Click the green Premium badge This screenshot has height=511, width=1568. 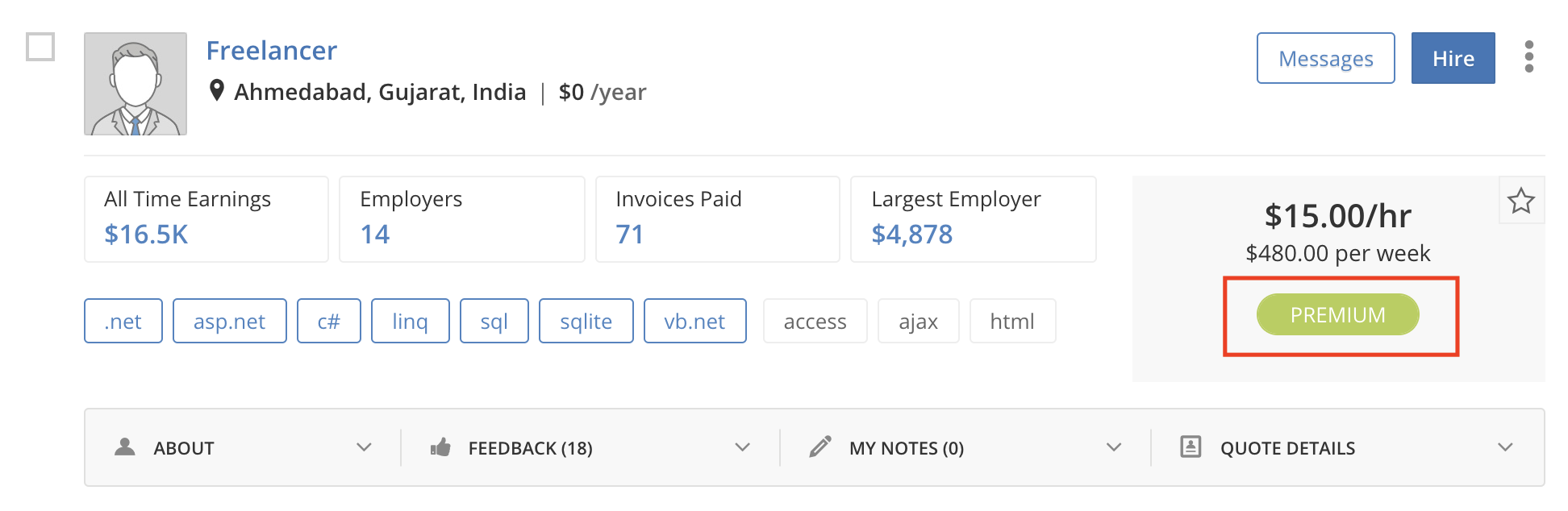tap(1337, 314)
